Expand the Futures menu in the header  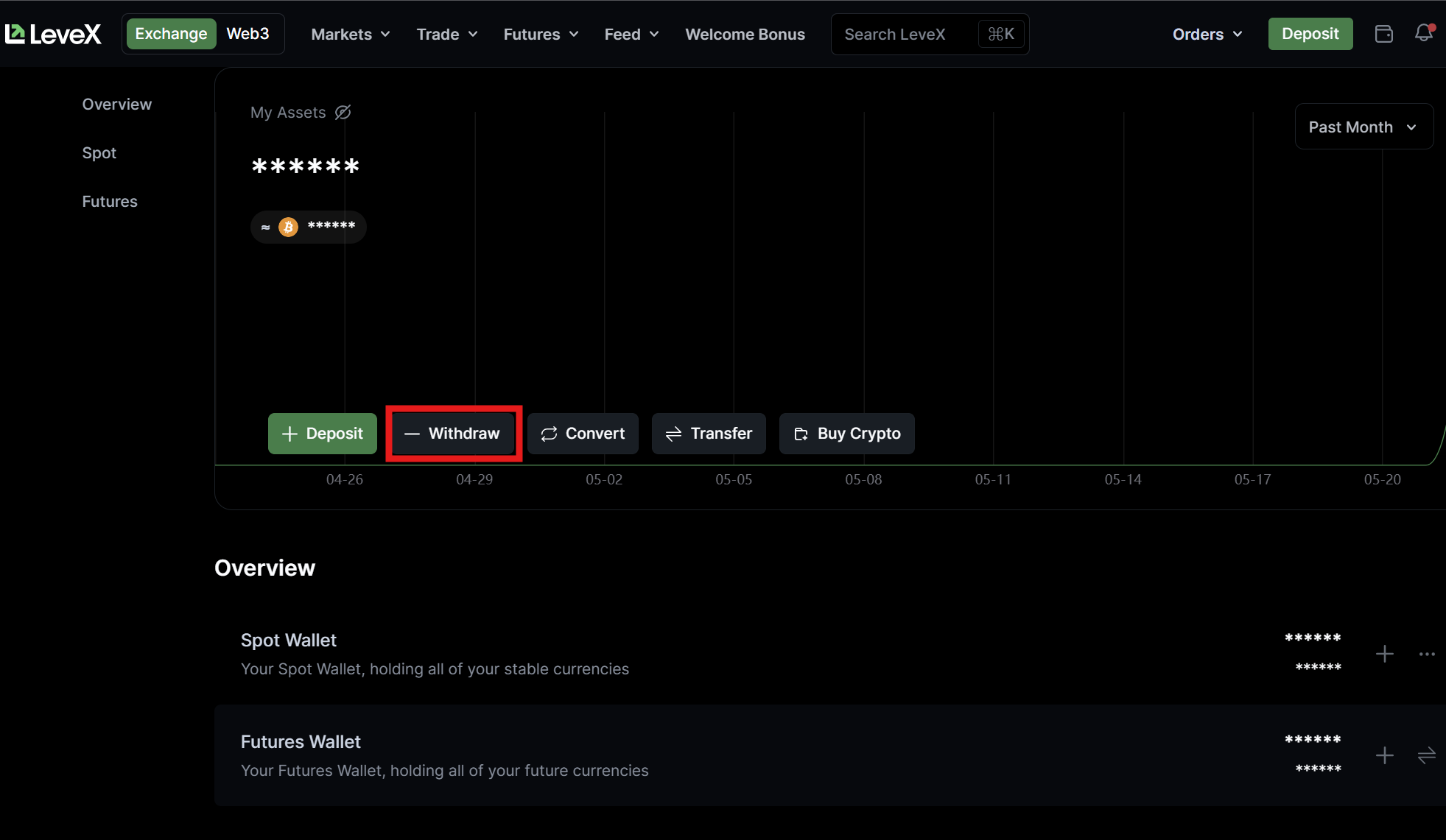point(541,35)
